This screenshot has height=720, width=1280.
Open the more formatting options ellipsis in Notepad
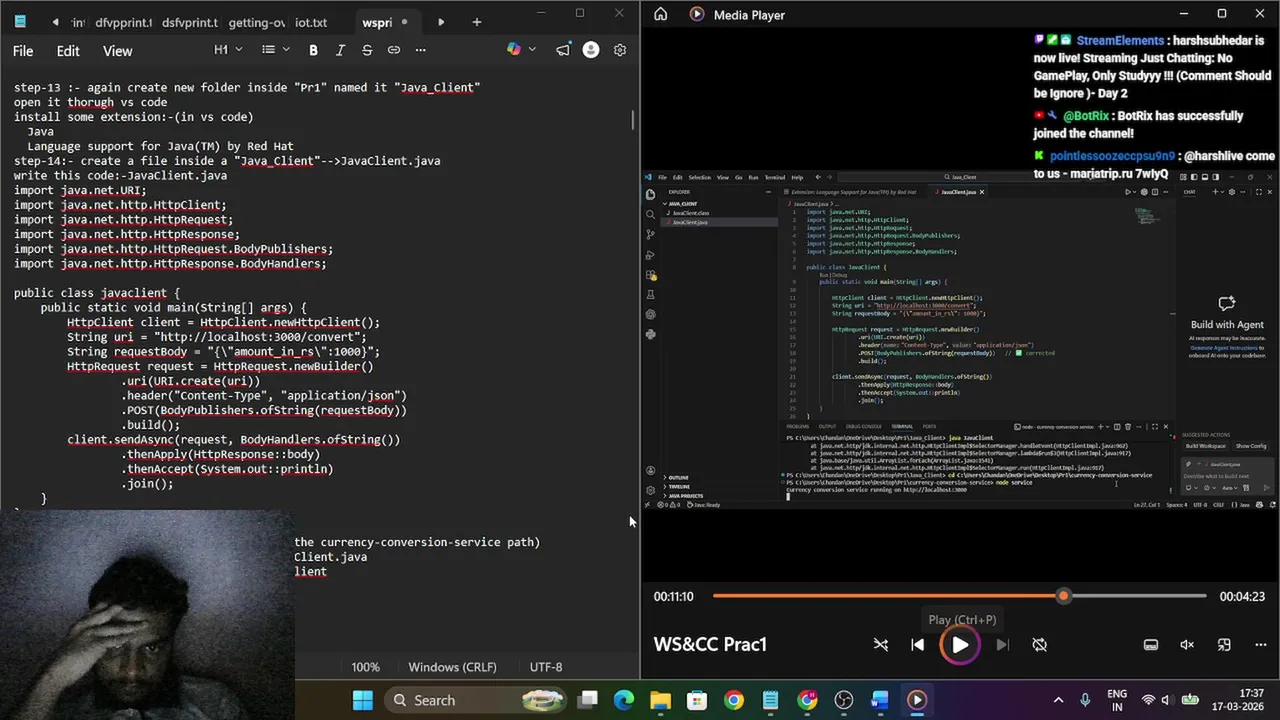coord(420,50)
